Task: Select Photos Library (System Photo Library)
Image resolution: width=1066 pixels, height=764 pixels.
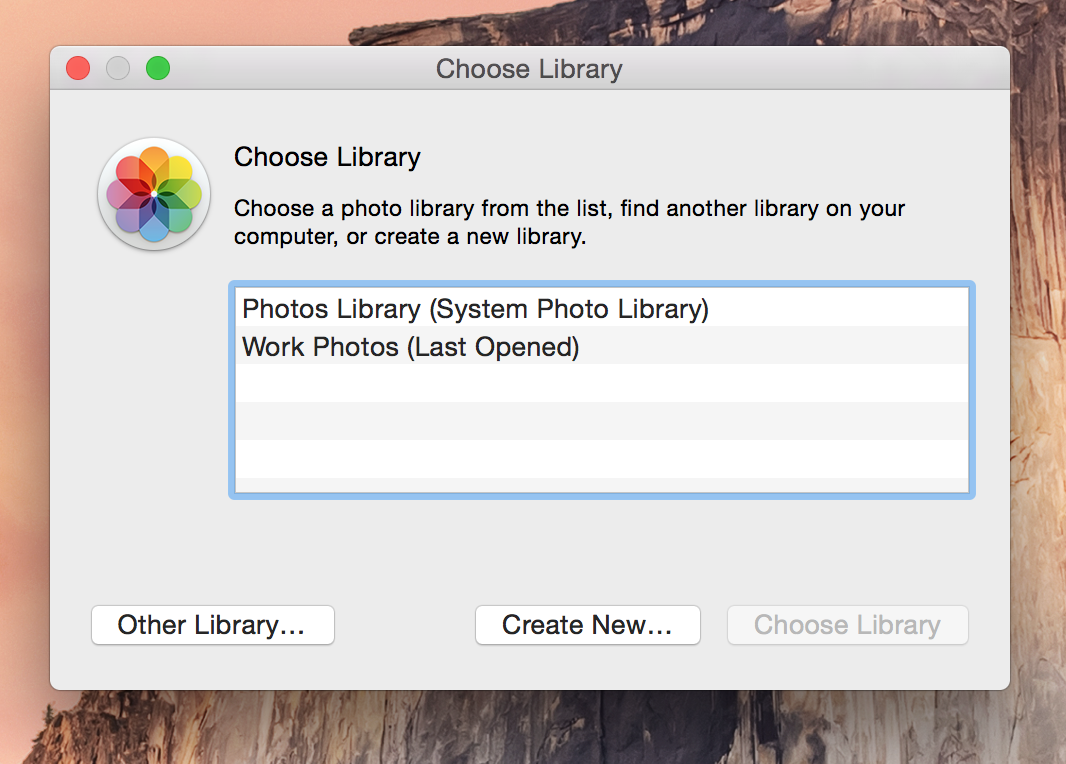Action: pos(602,308)
